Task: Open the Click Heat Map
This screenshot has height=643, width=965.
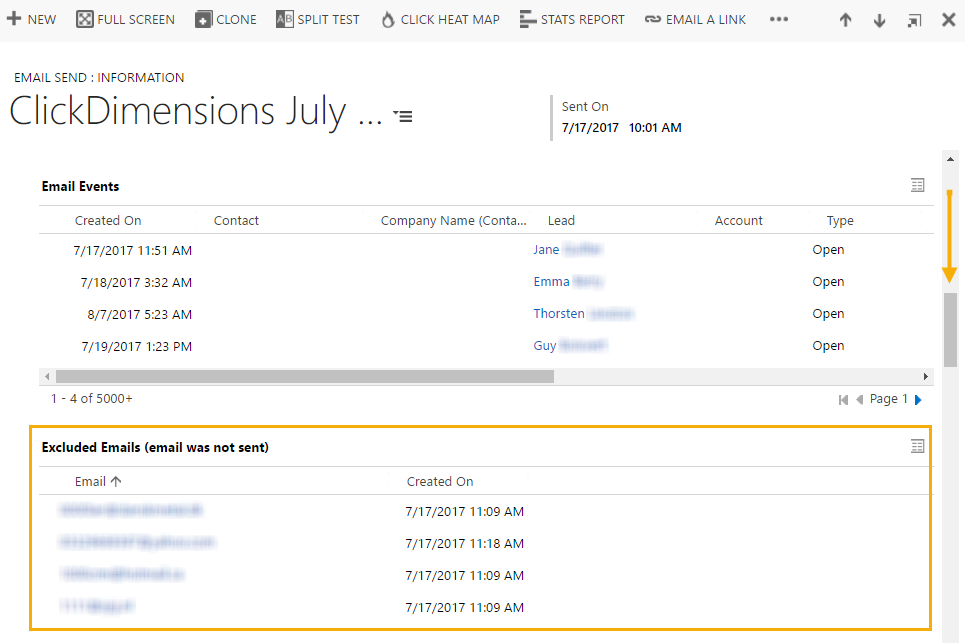Action: click(440, 19)
